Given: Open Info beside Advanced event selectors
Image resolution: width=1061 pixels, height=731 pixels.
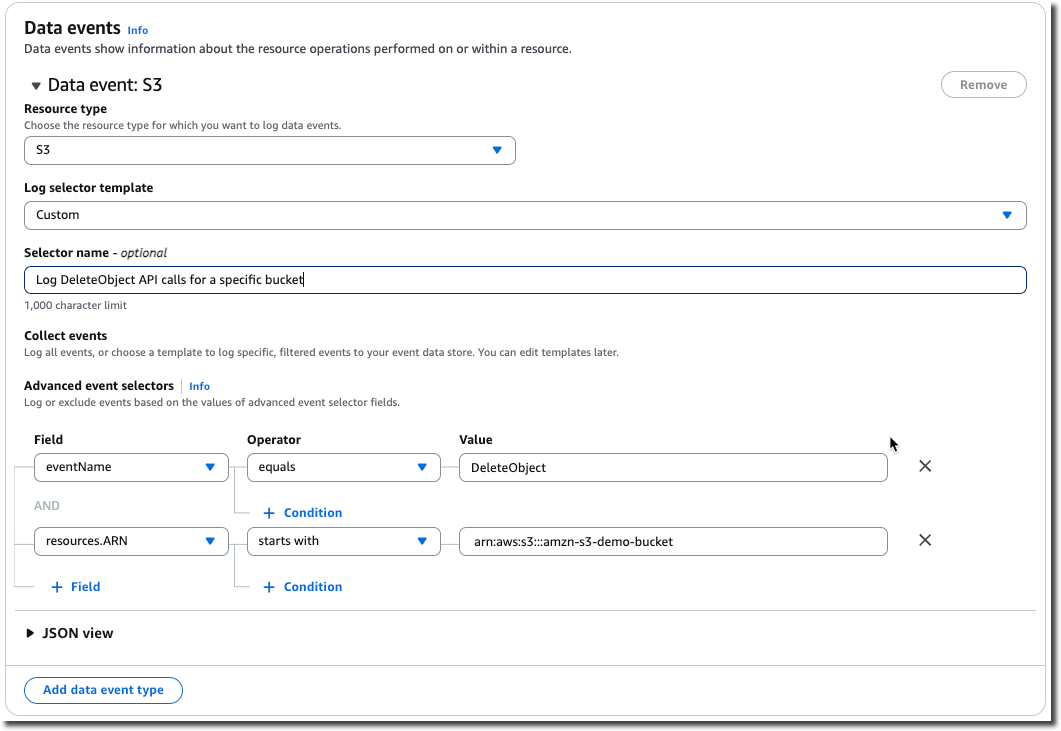Looking at the screenshot, I should pos(199,386).
